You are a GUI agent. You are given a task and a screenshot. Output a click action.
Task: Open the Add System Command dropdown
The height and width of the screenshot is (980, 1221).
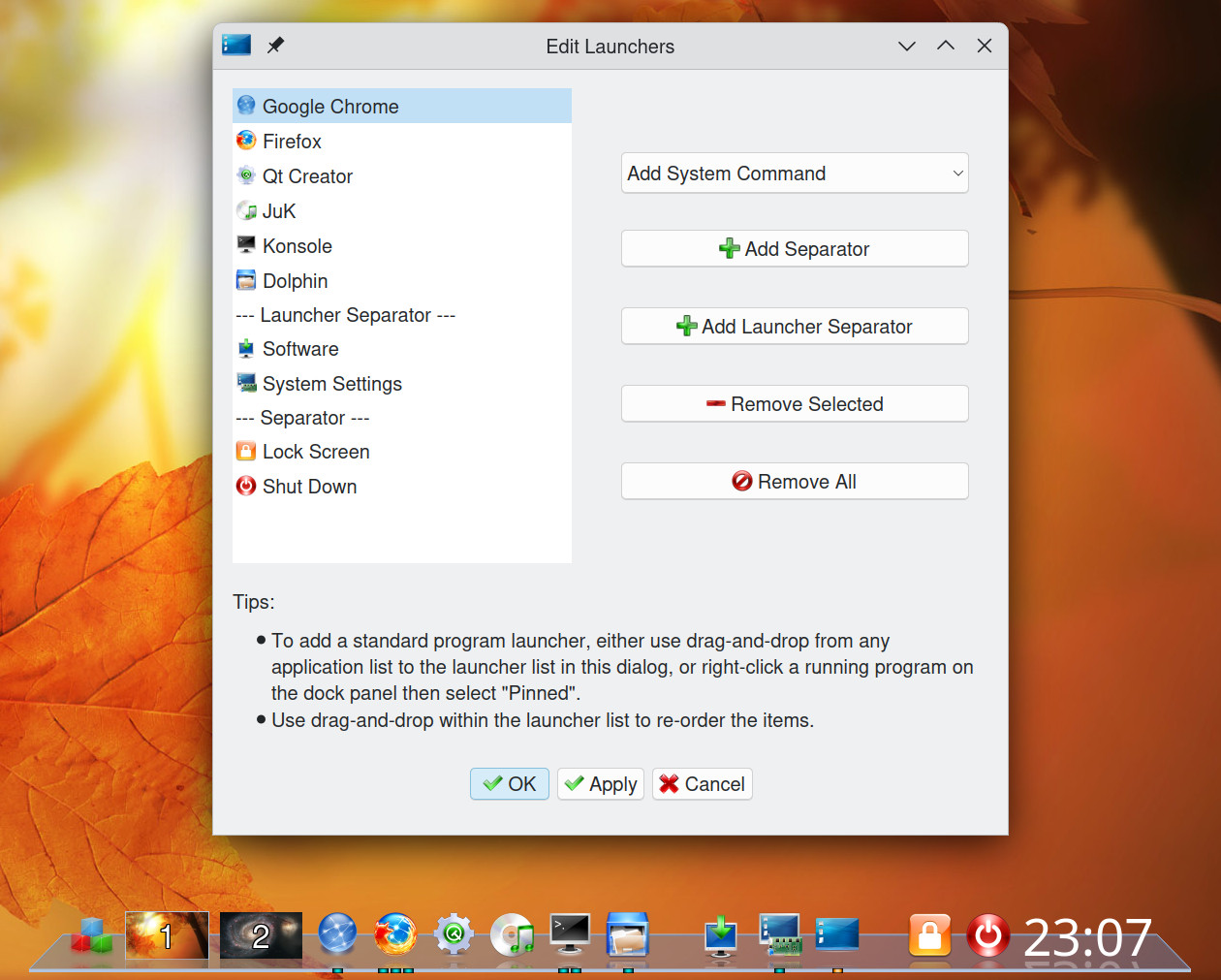pyautogui.click(x=795, y=174)
